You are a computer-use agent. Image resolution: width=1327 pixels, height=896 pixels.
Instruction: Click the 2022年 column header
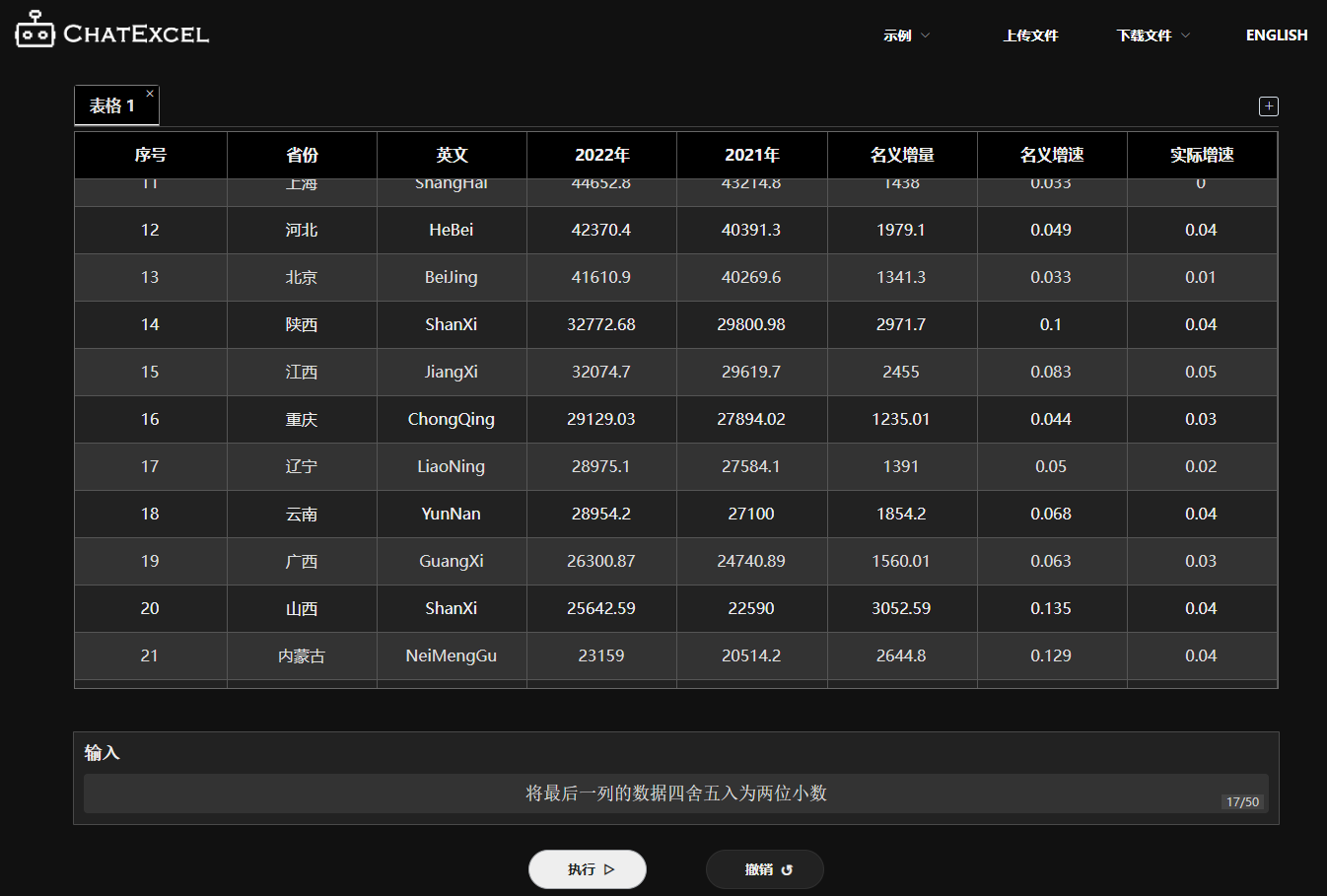[x=601, y=155]
